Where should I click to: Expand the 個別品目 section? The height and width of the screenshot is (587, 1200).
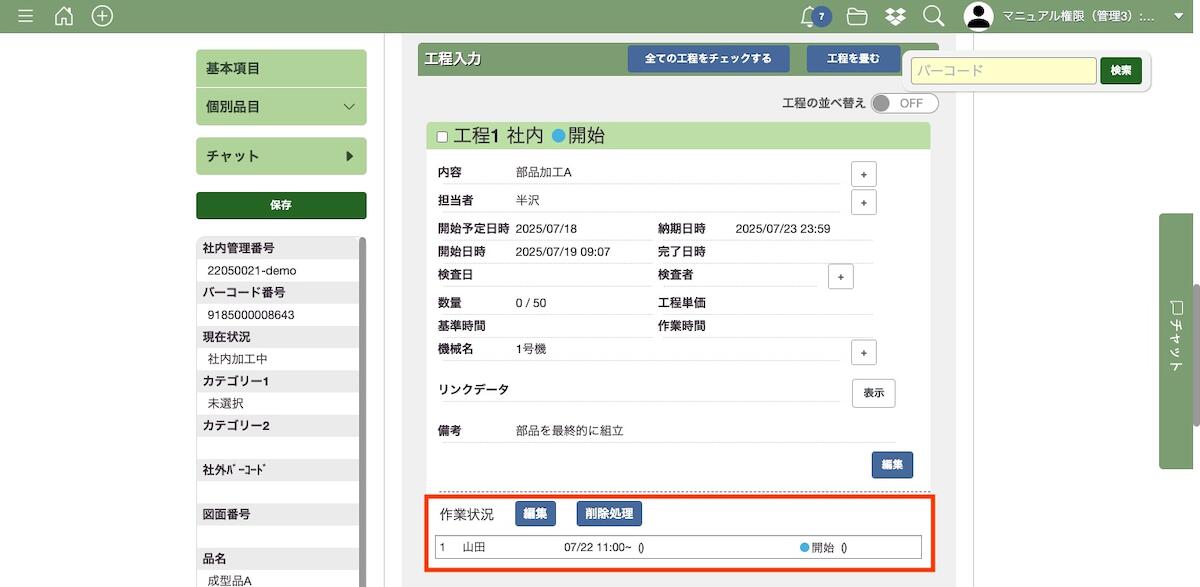(281, 106)
